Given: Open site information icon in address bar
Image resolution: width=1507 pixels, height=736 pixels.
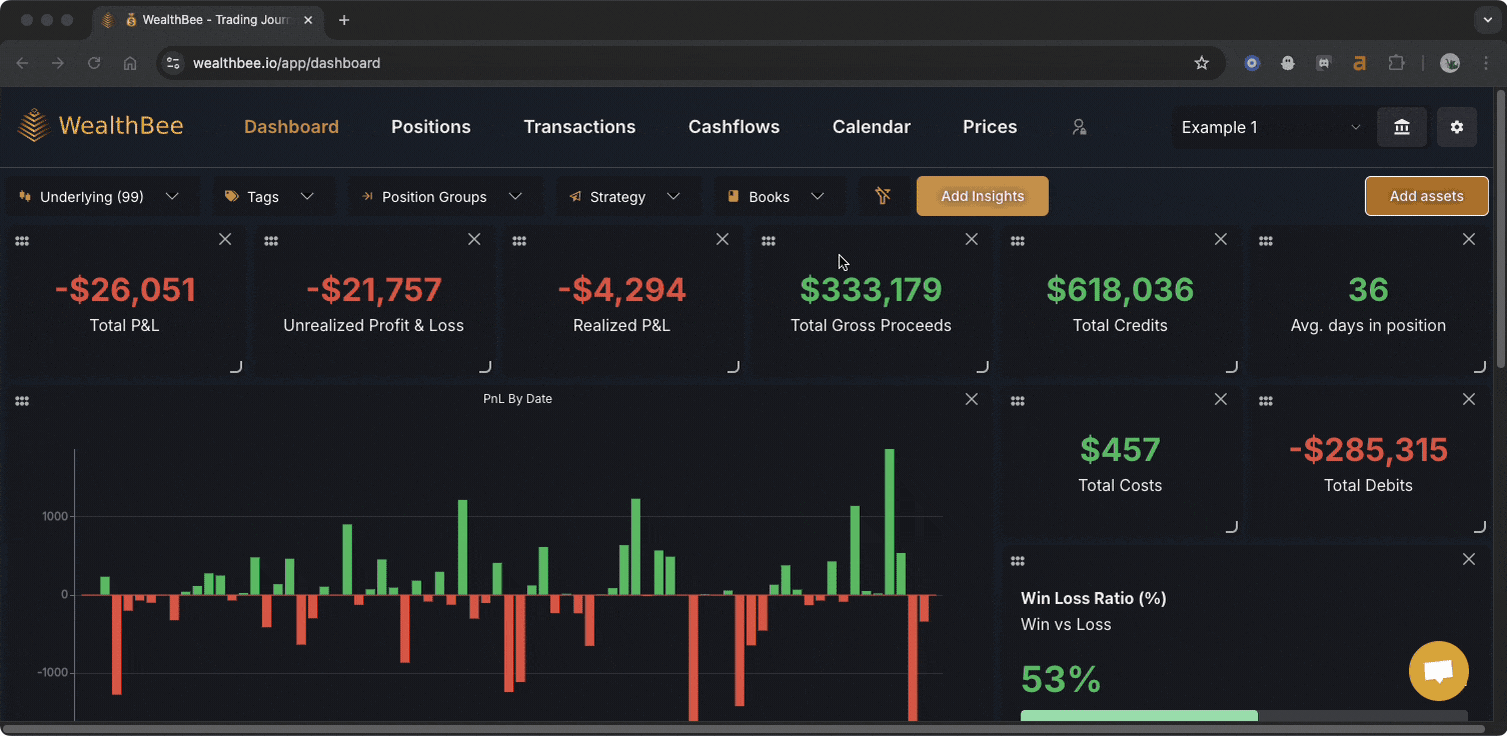Looking at the screenshot, I should point(173,63).
